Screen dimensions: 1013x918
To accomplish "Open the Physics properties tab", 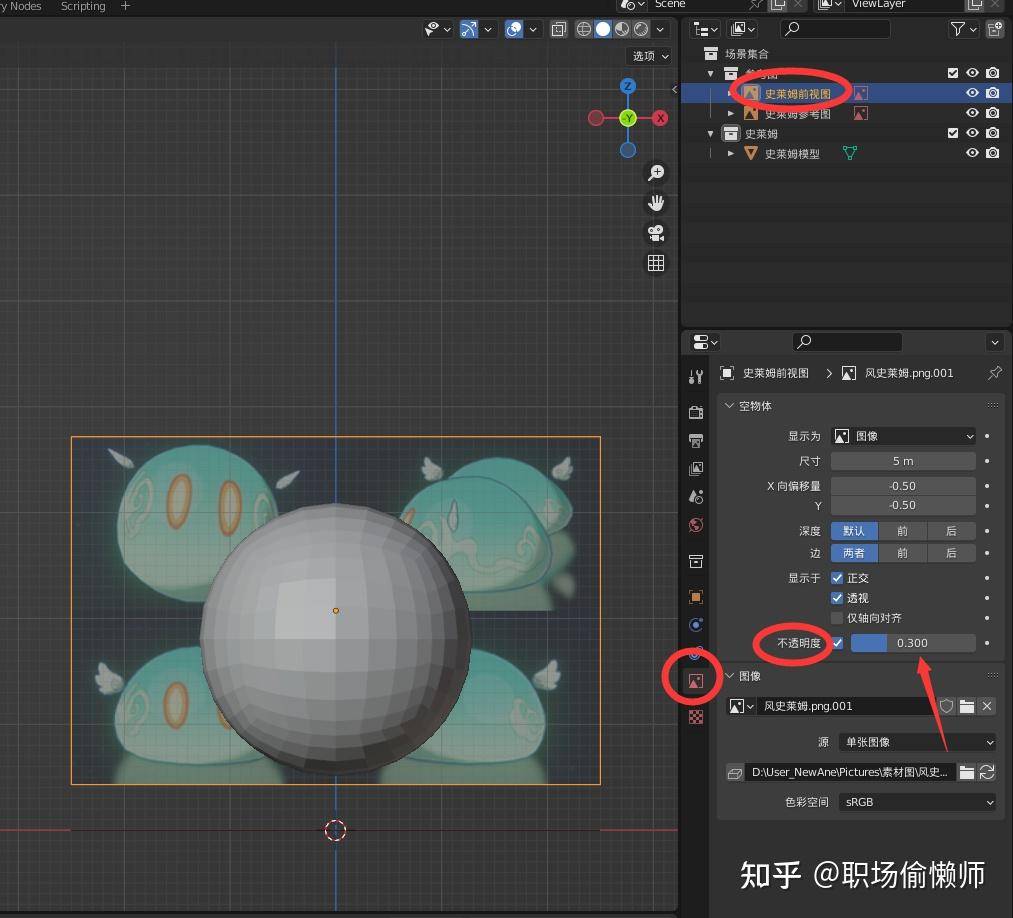I will point(696,625).
